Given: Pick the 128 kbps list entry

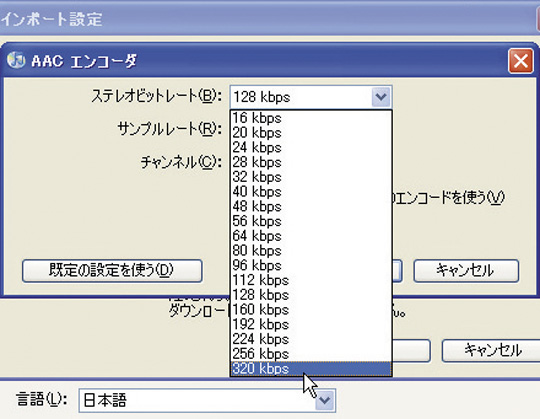Looking at the screenshot, I should coord(311,295).
